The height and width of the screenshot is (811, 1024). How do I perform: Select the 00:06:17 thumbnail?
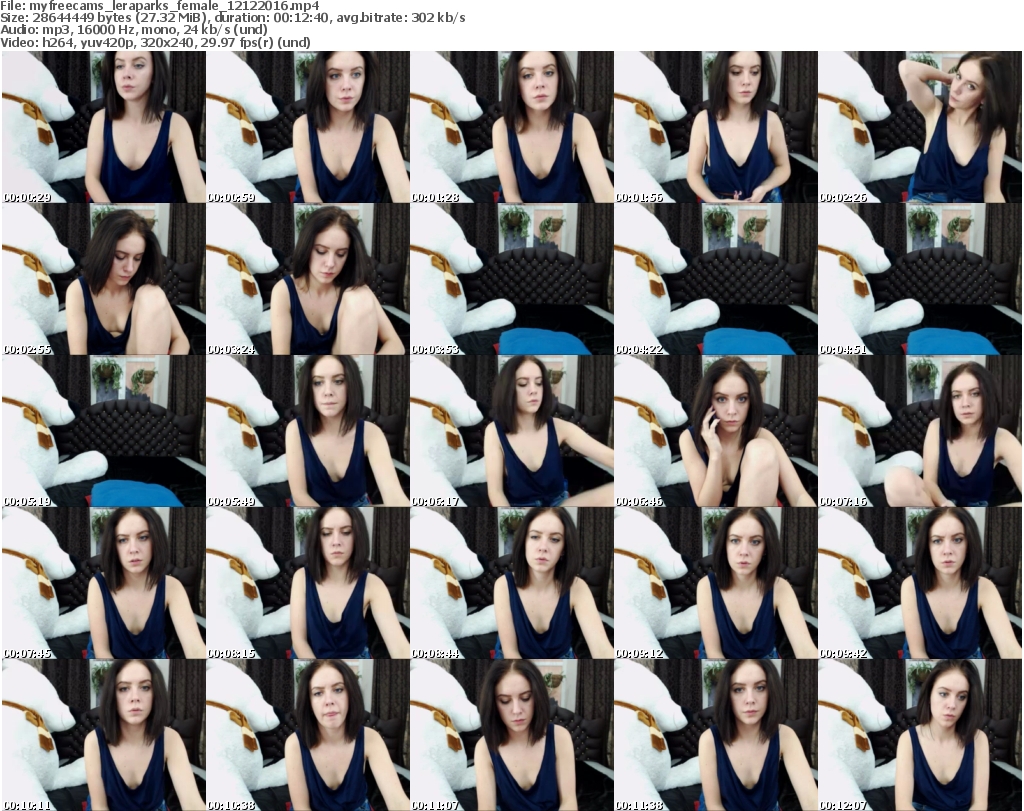tap(512, 431)
